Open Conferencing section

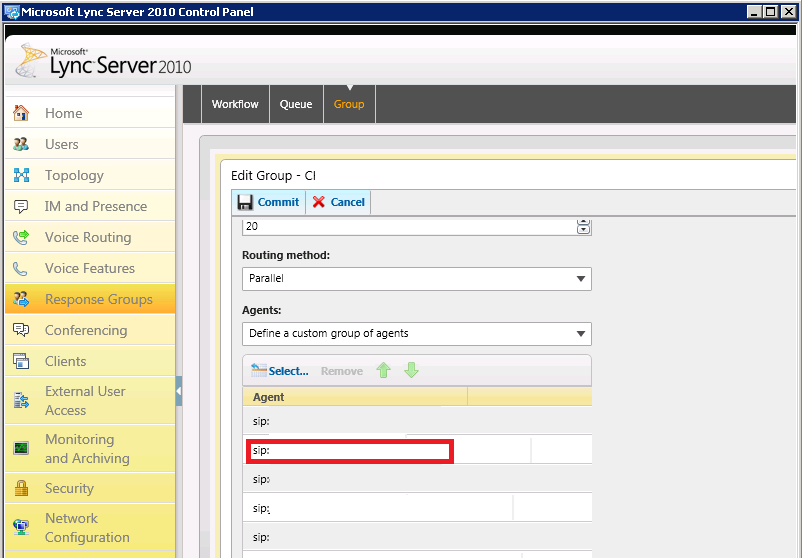[90, 330]
